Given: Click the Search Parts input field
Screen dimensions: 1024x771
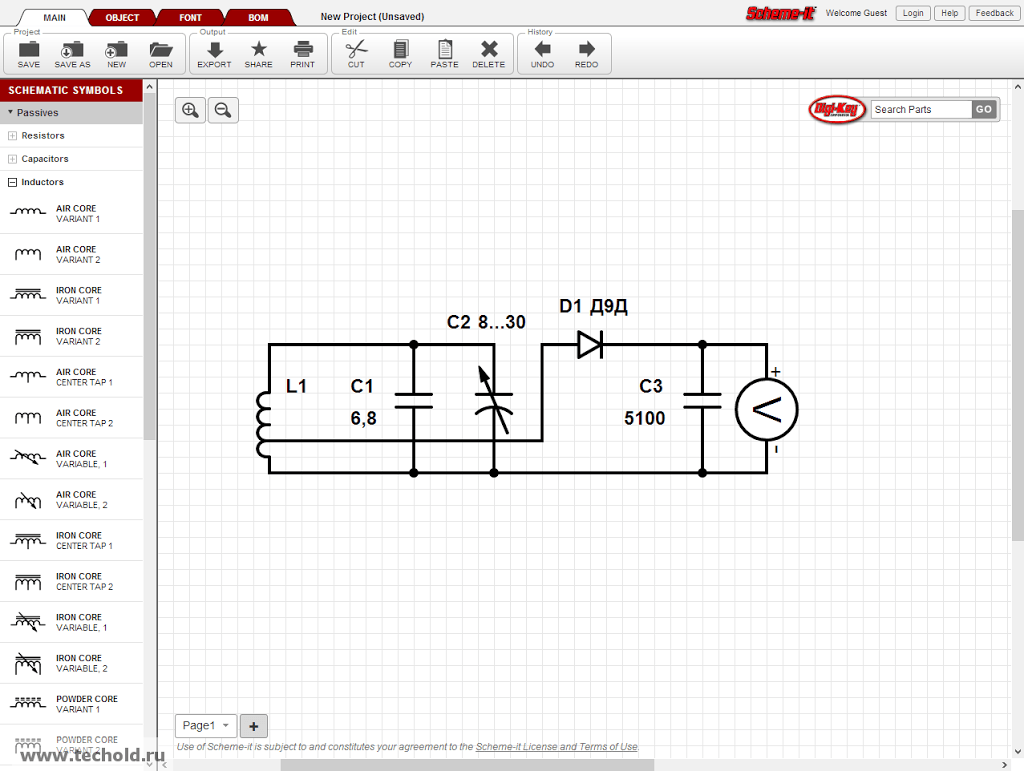Looking at the screenshot, I should (920, 110).
